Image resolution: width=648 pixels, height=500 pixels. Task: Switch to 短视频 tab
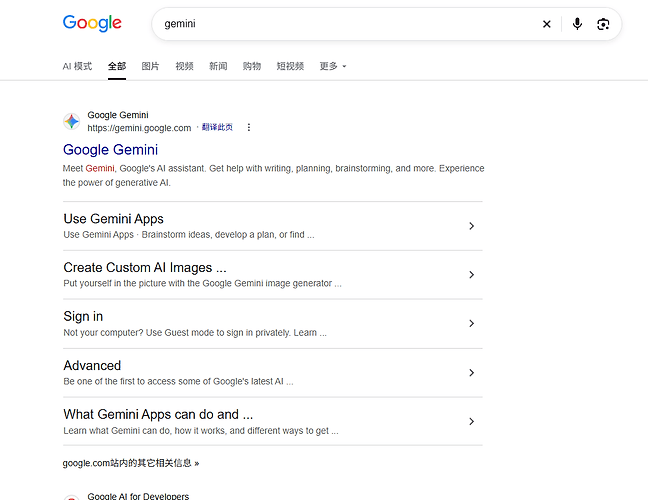(x=290, y=66)
